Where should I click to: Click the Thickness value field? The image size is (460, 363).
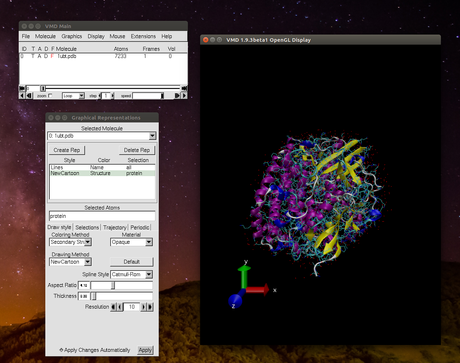tap(84, 296)
